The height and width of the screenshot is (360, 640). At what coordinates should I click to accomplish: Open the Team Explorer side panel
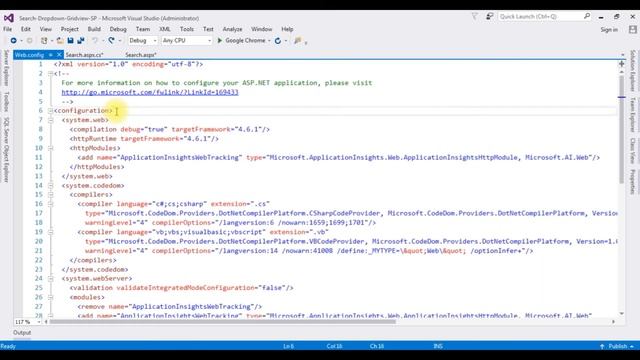pyautogui.click(x=633, y=115)
